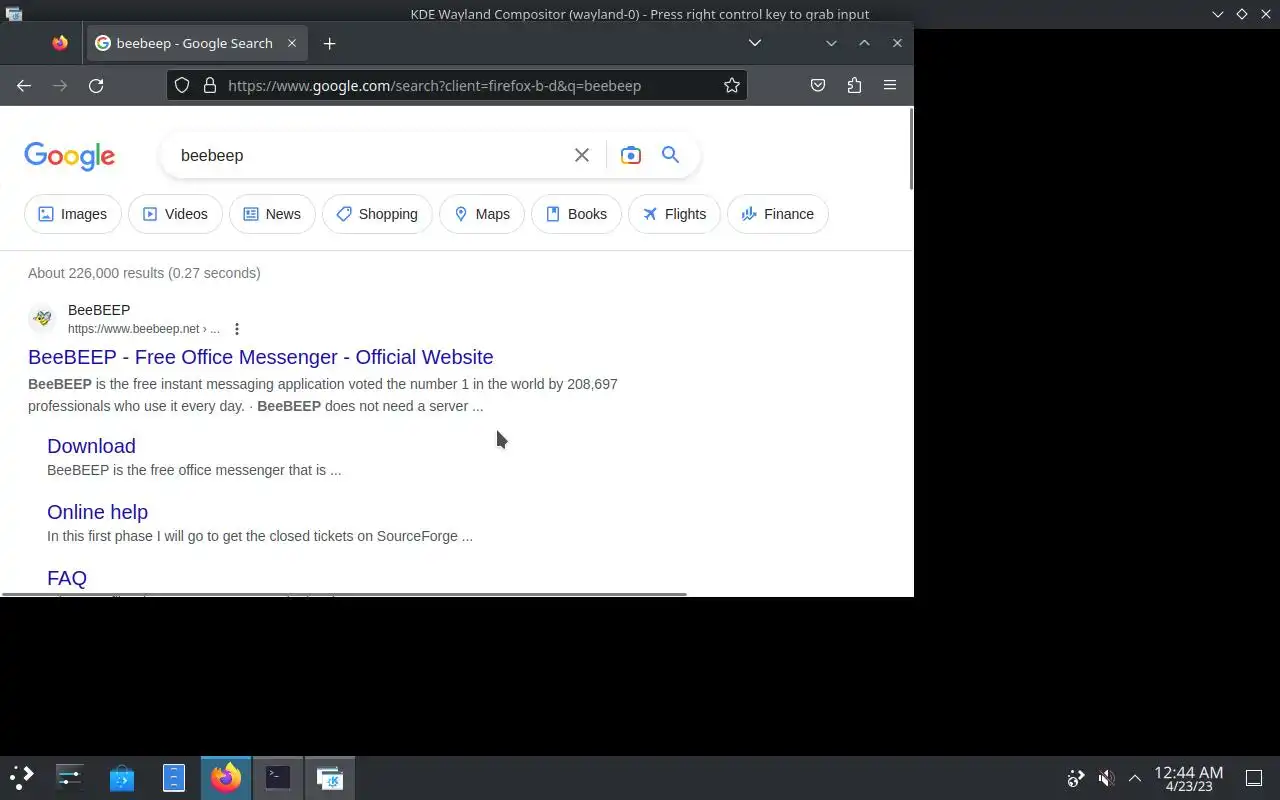This screenshot has height=800, width=1280.
Task: Open the outer window title bar menu icon
Action: tap(14, 14)
